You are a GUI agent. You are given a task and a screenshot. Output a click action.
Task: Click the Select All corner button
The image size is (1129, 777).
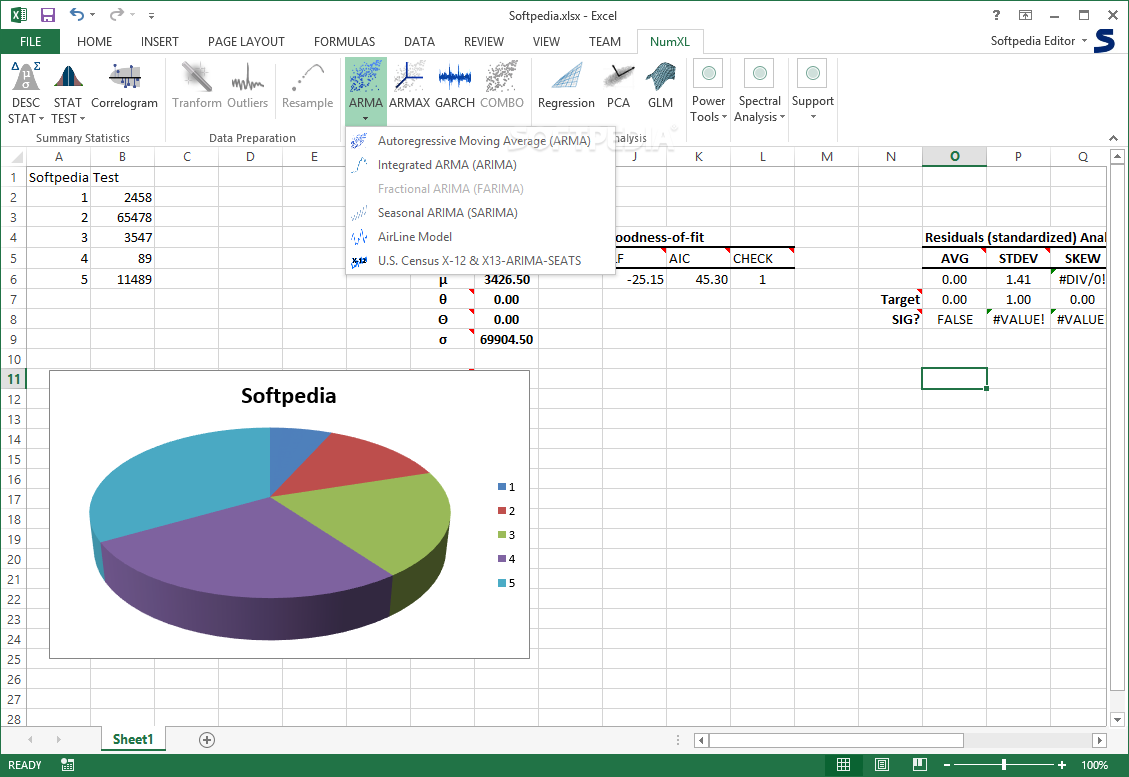[14, 157]
